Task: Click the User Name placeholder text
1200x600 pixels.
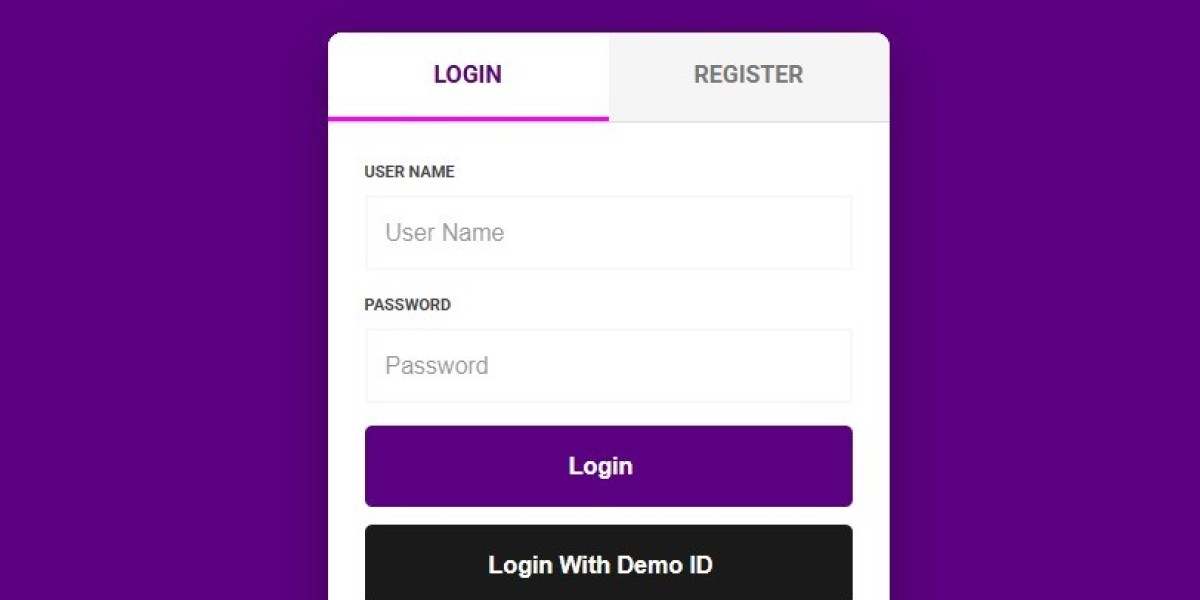Action: coord(444,232)
